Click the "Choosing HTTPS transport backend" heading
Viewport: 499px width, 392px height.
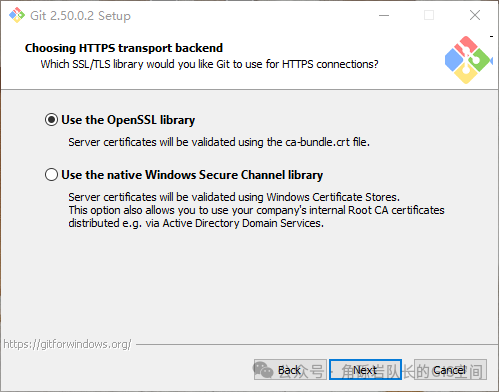[124, 48]
